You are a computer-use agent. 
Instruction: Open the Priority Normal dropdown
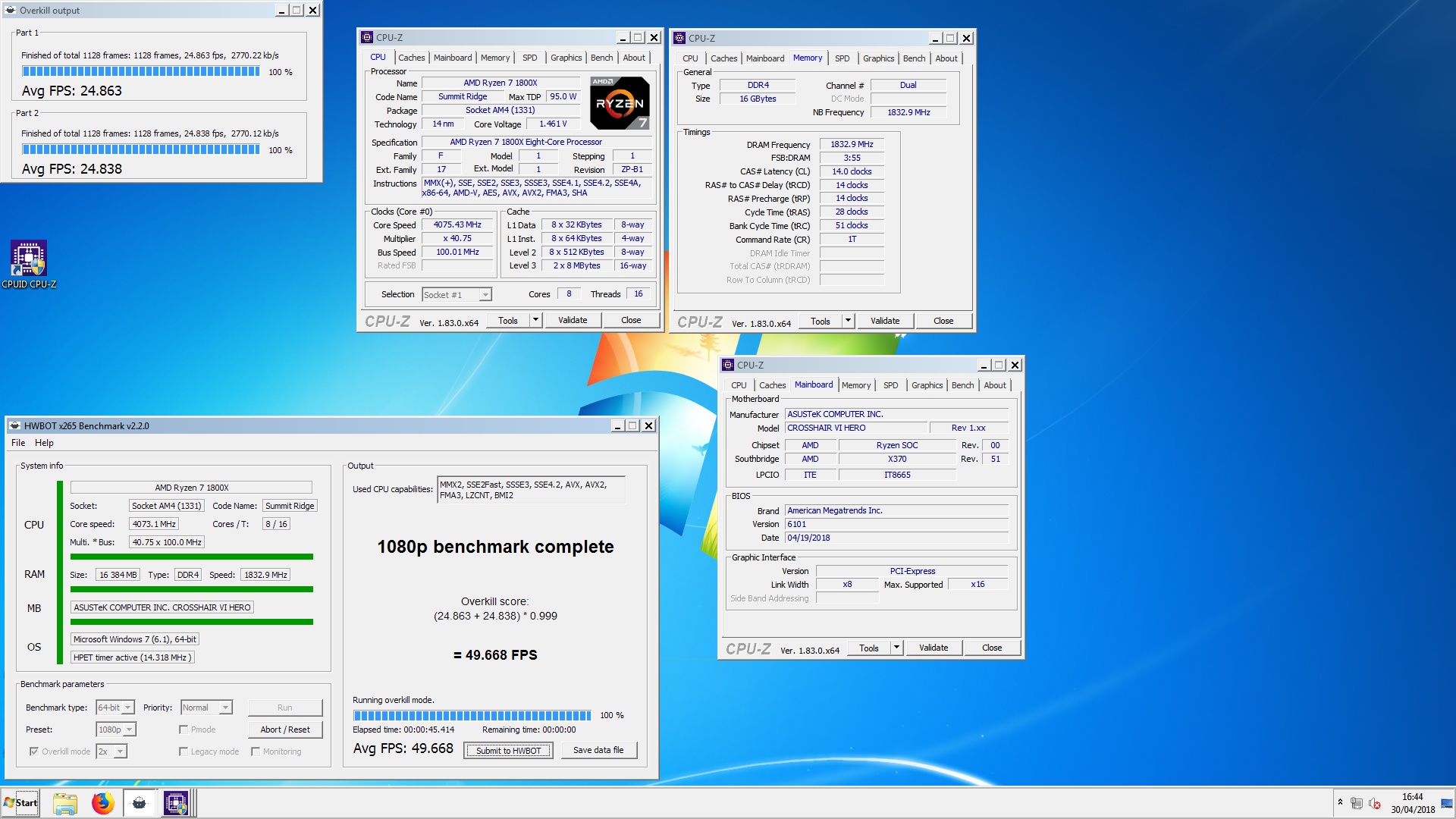click(x=206, y=708)
